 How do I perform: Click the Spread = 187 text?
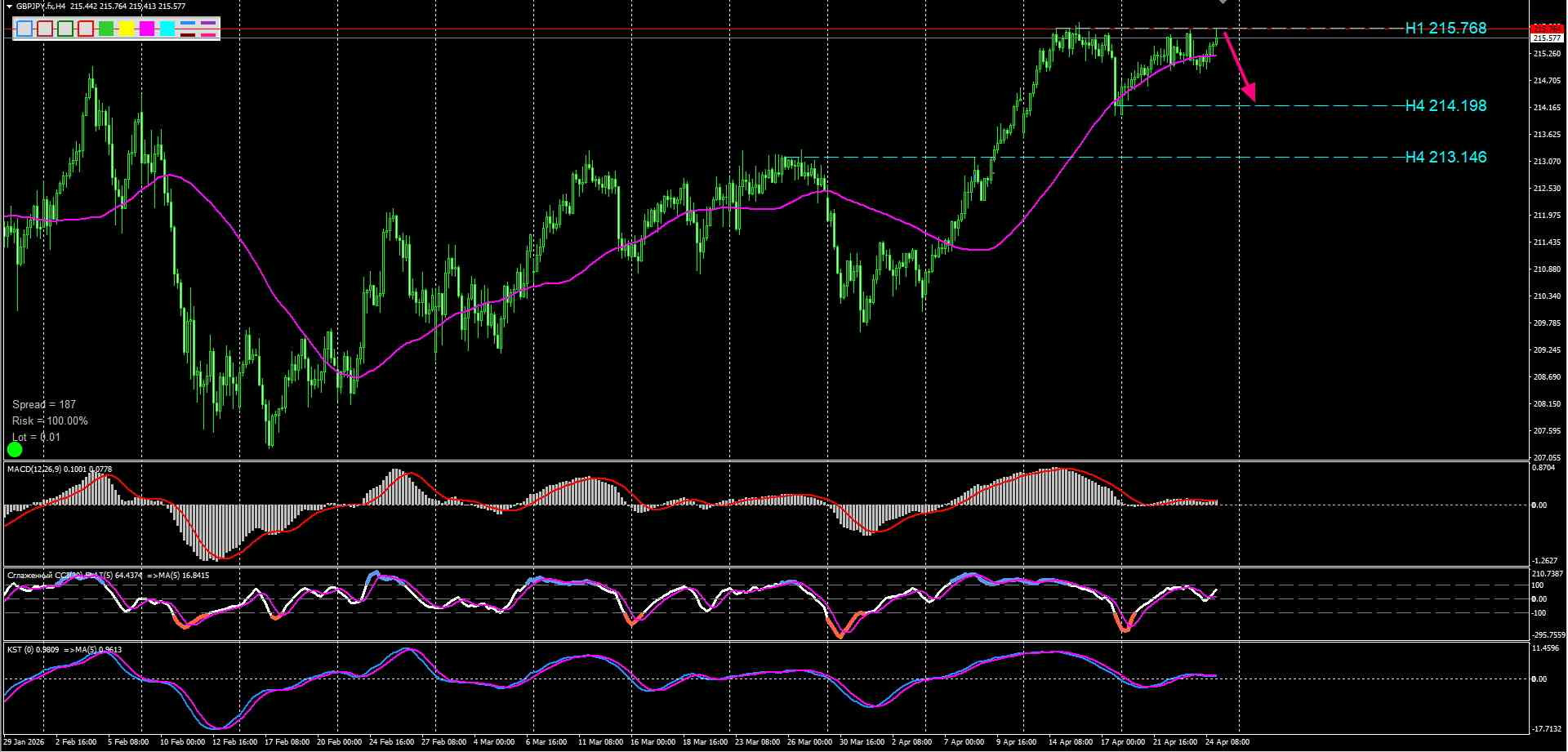(x=44, y=404)
